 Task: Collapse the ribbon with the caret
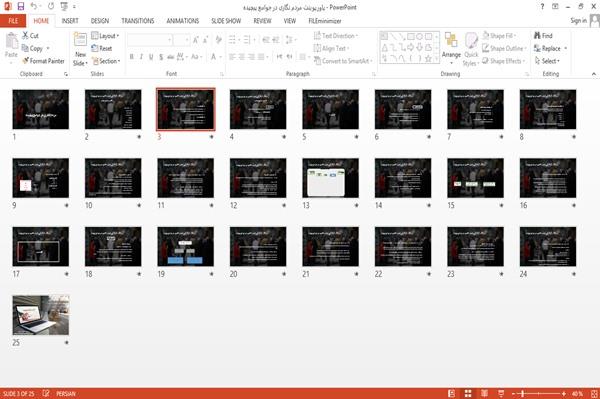(593, 74)
